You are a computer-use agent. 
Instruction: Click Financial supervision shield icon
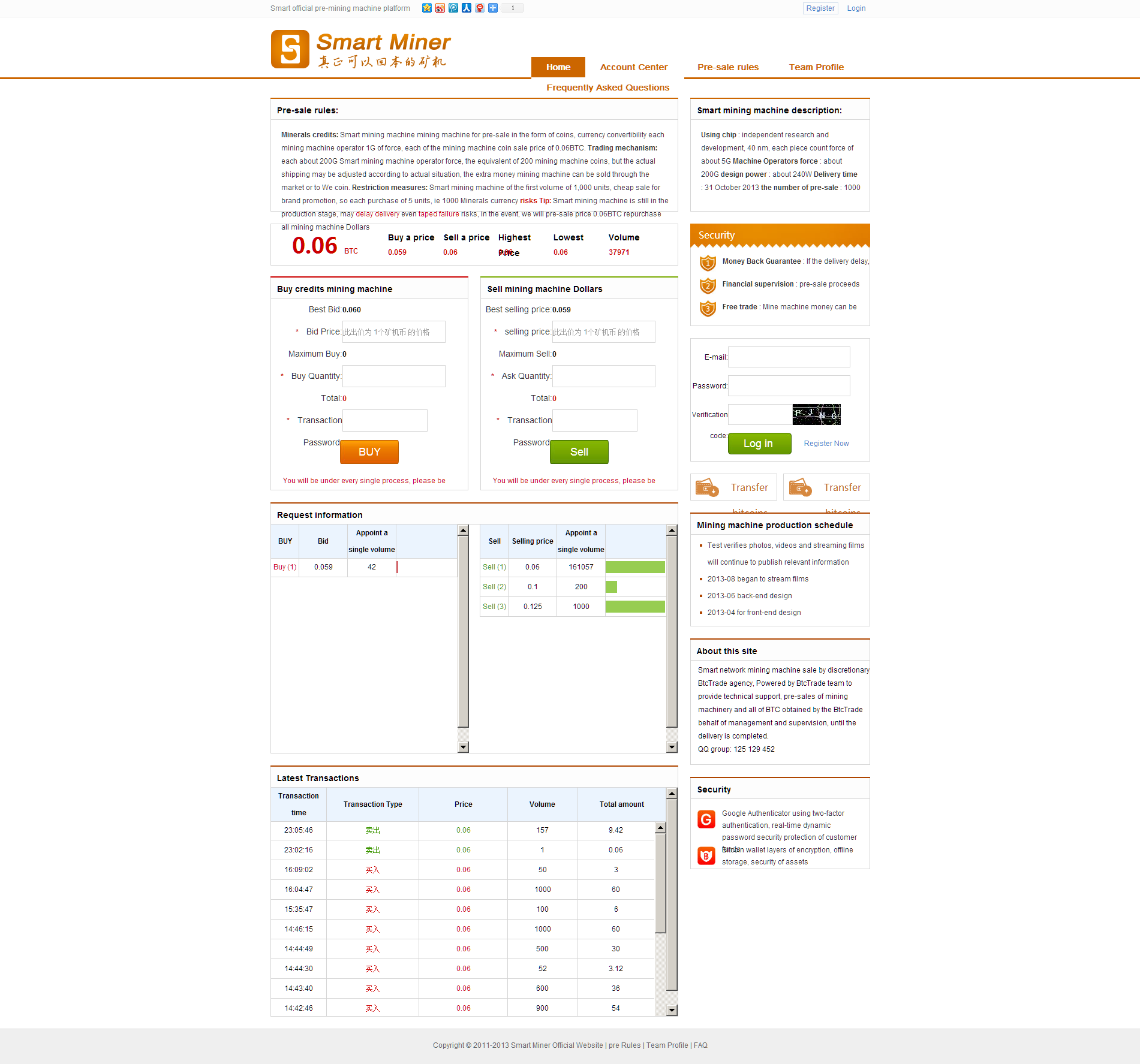pyautogui.click(x=708, y=285)
